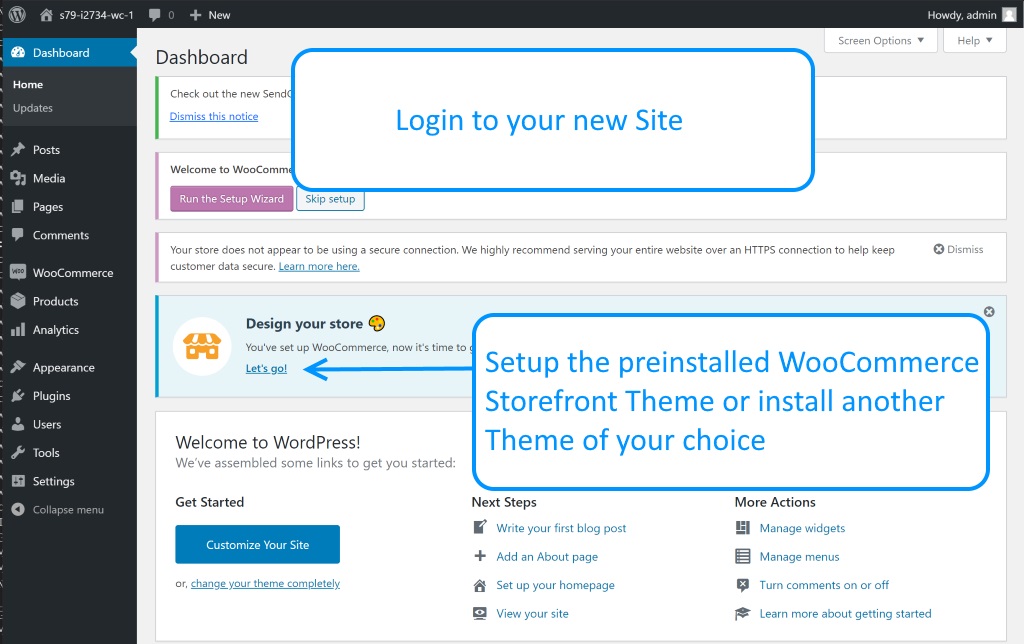Click the home icon beside site name

click(46, 14)
